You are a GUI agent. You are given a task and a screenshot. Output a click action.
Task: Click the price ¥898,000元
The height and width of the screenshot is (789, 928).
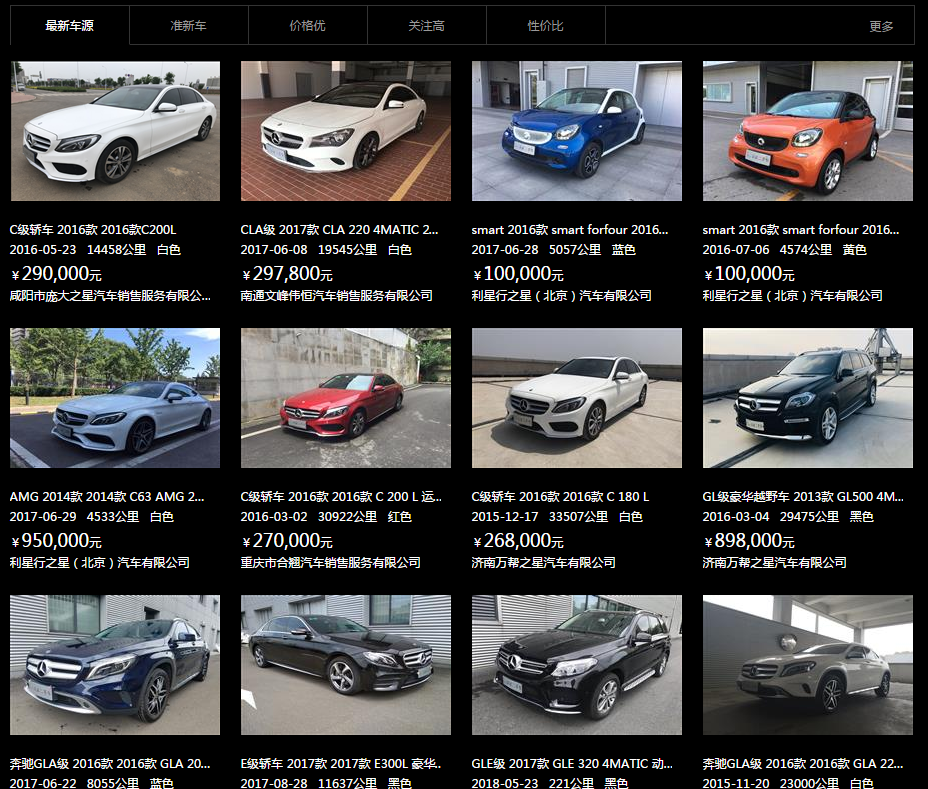pos(749,540)
